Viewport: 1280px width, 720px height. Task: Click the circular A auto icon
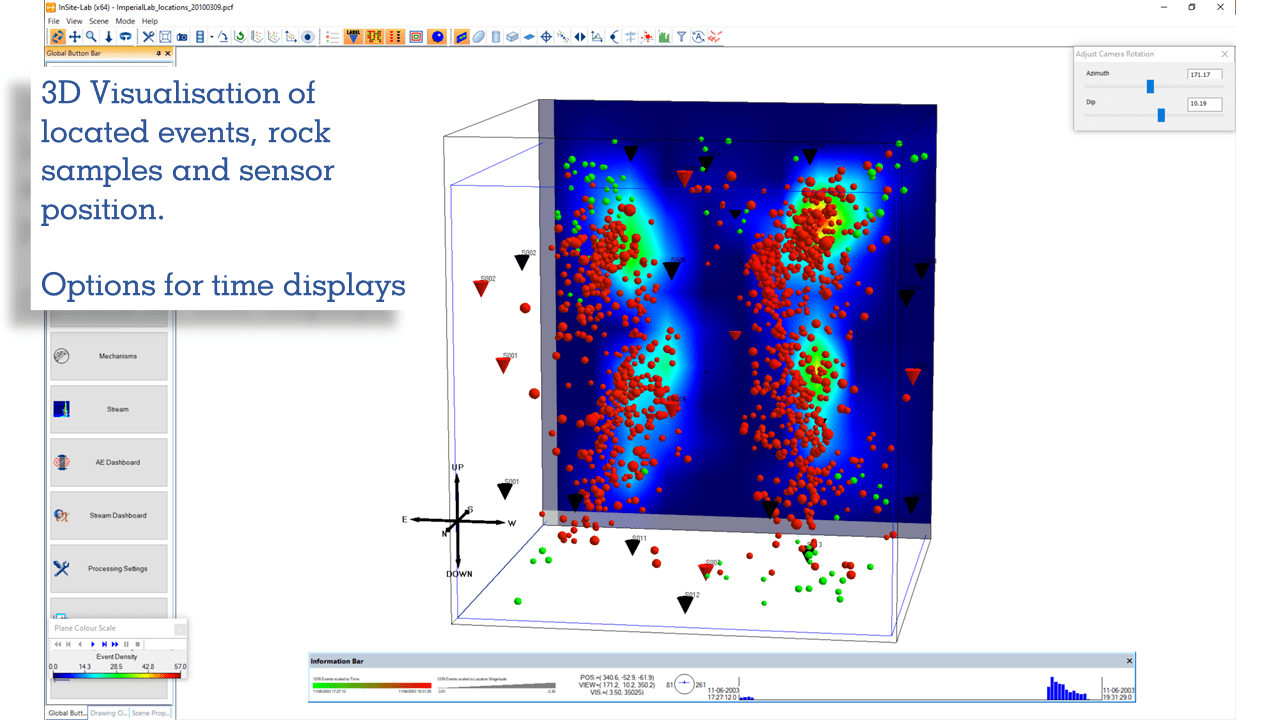pos(698,37)
